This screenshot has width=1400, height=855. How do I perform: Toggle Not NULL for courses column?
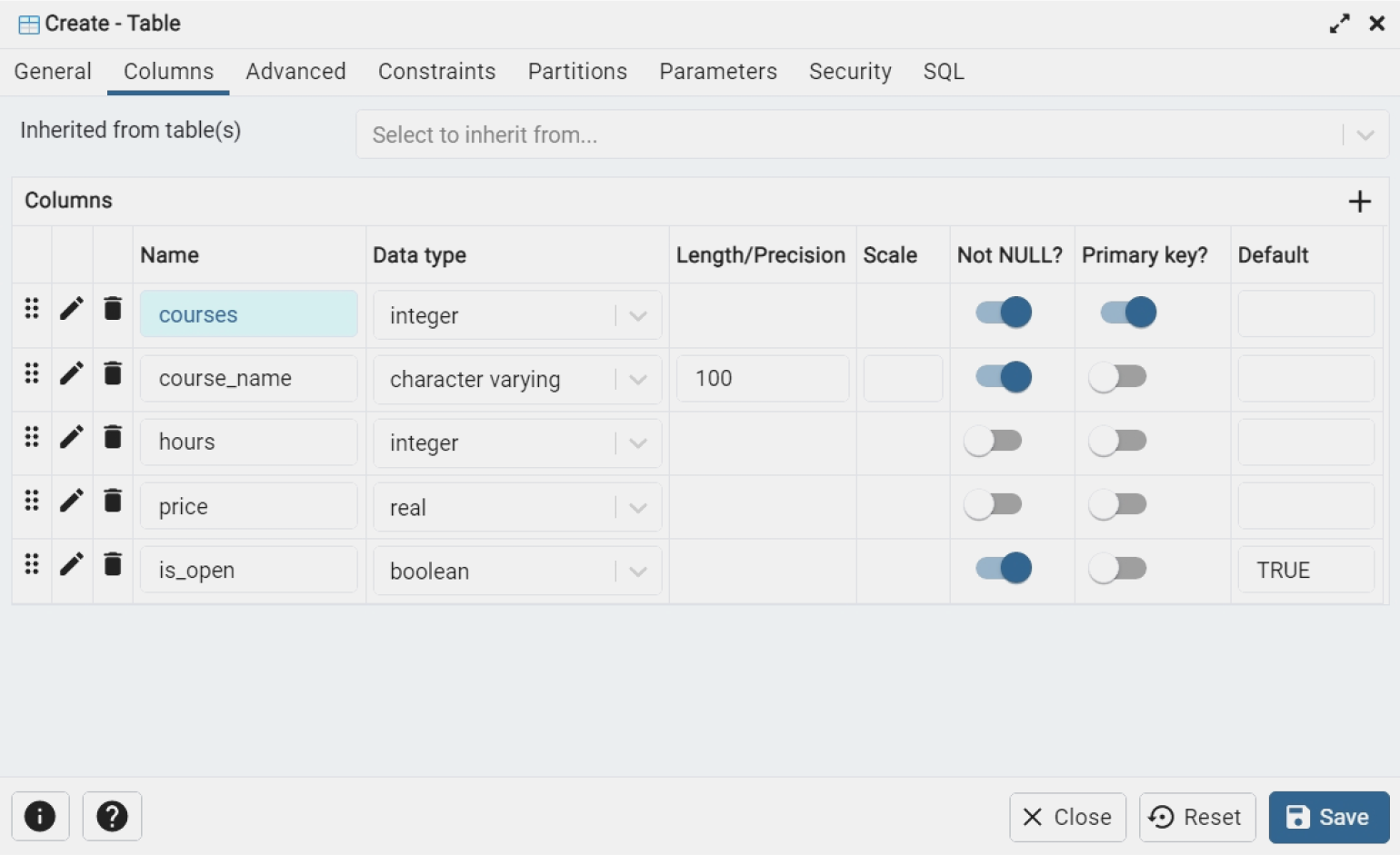tap(1004, 313)
